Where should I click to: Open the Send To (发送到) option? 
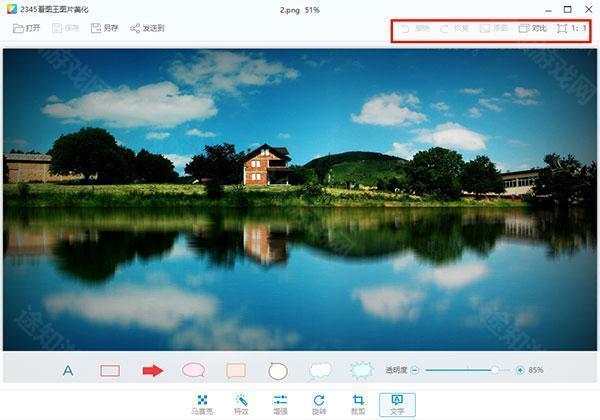pyautogui.click(x=147, y=28)
